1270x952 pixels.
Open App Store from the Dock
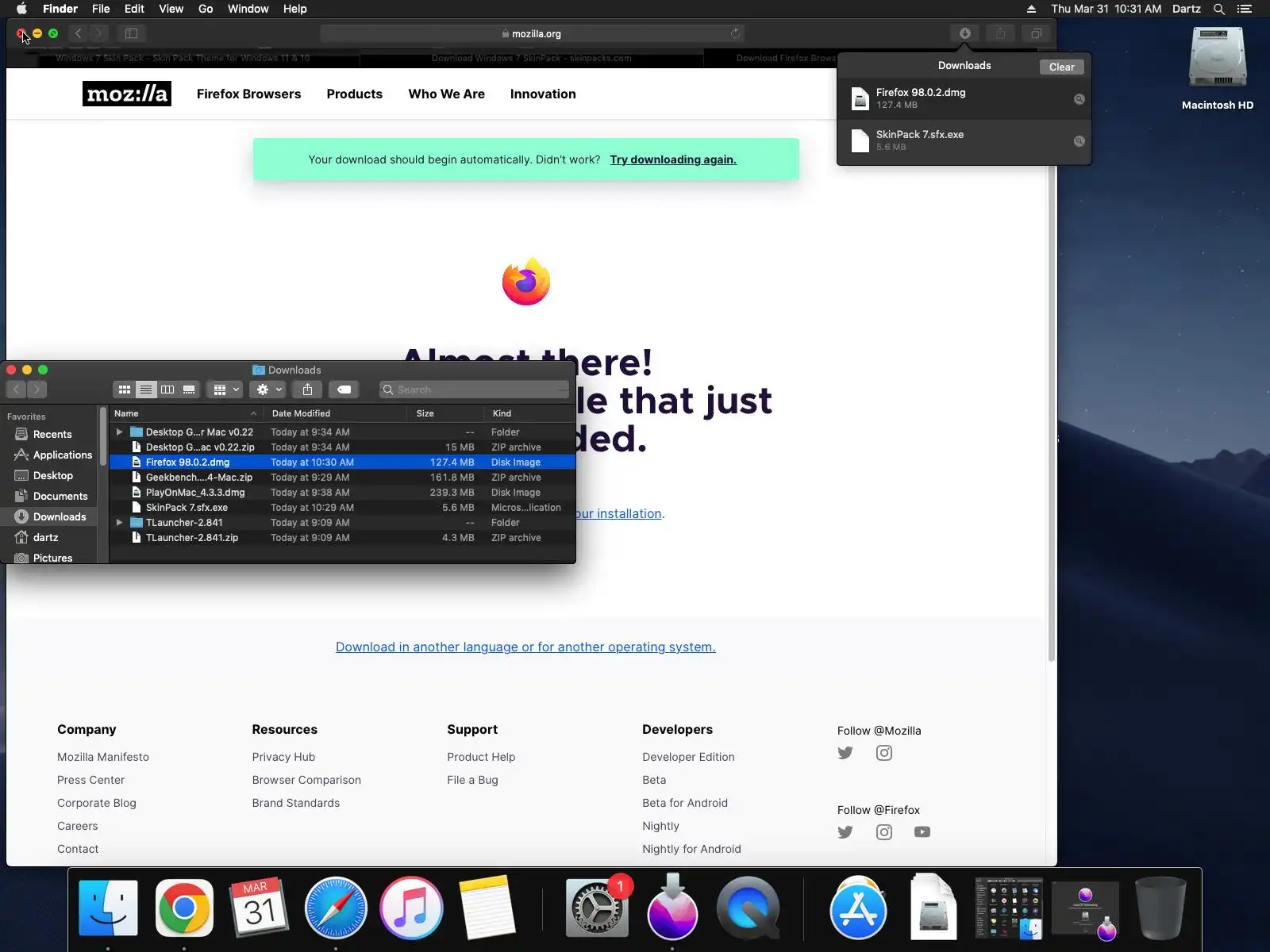click(858, 908)
